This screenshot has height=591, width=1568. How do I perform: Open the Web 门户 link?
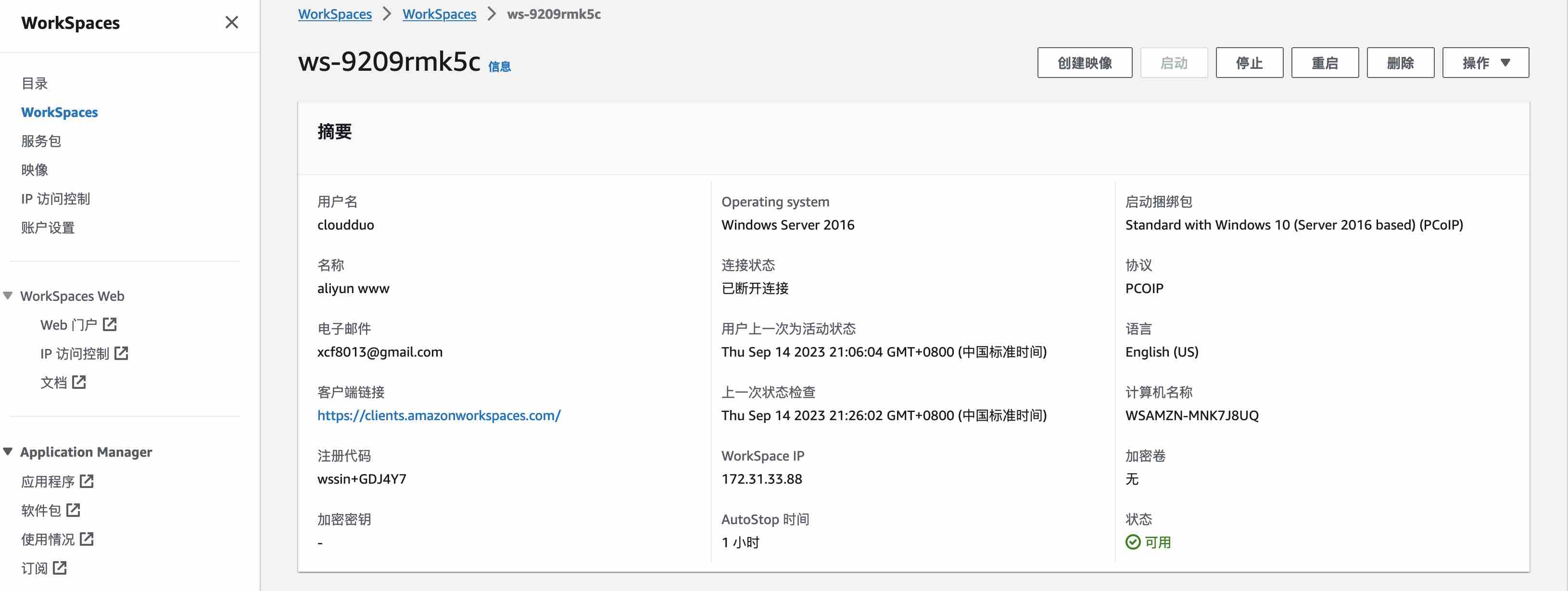pyautogui.click(x=69, y=325)
